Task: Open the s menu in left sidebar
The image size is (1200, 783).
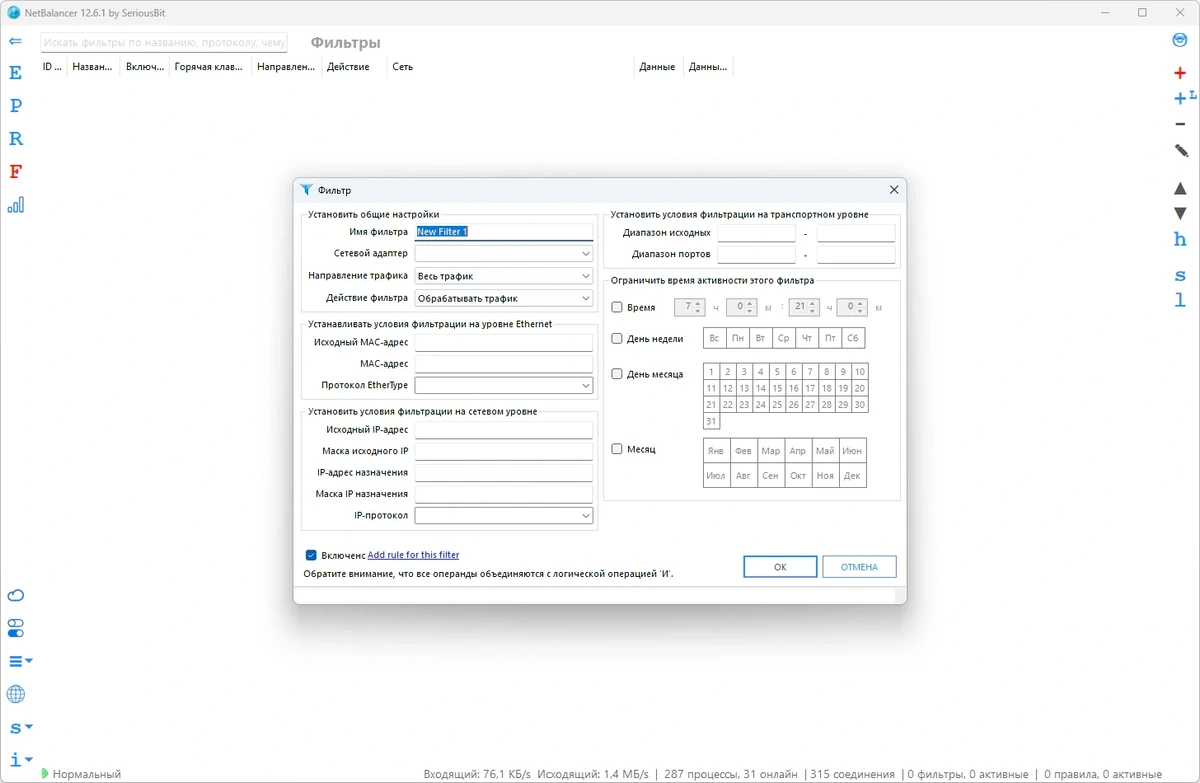Action: [20, 727]
